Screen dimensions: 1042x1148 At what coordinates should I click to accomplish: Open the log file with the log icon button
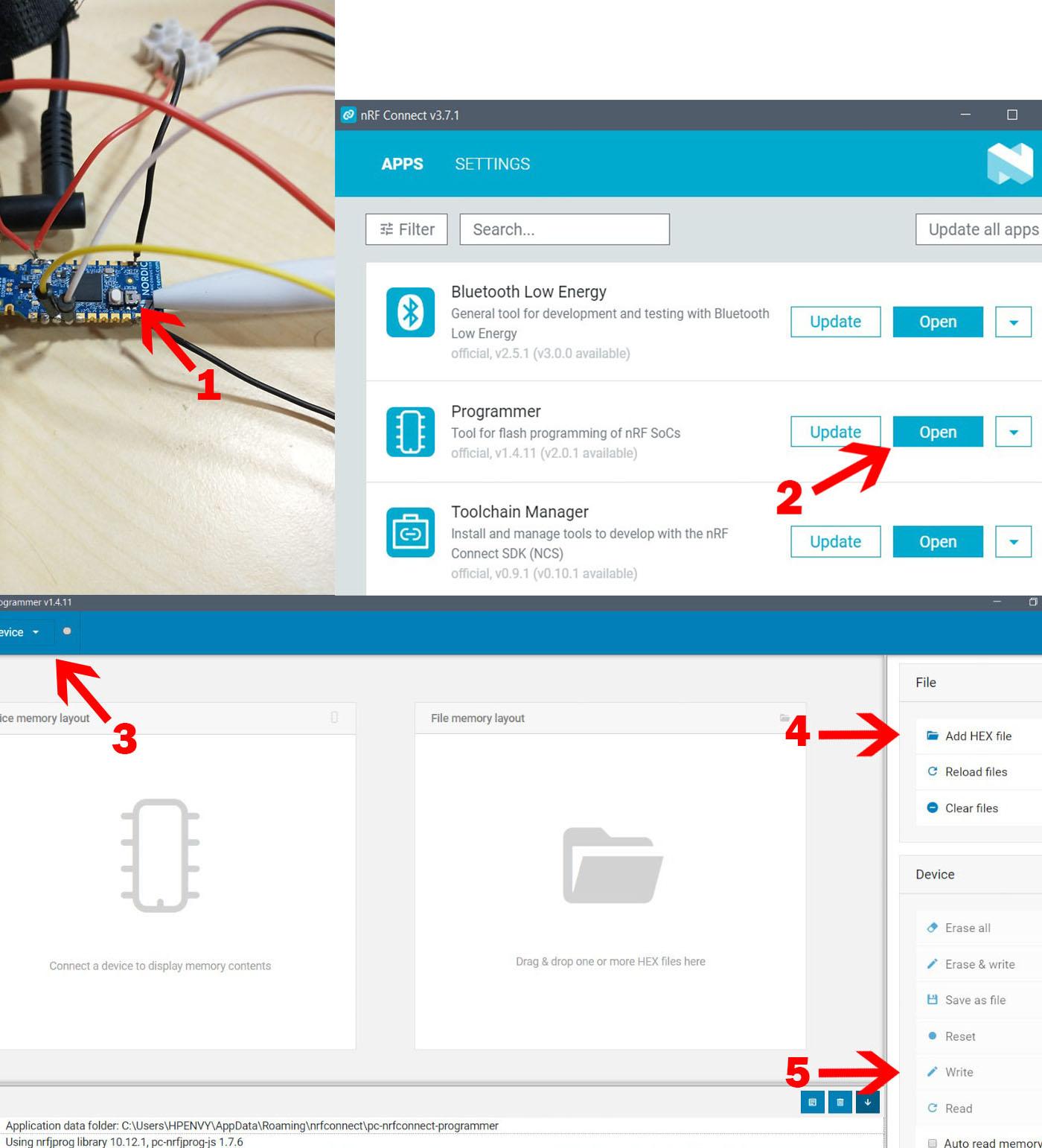812,1102
